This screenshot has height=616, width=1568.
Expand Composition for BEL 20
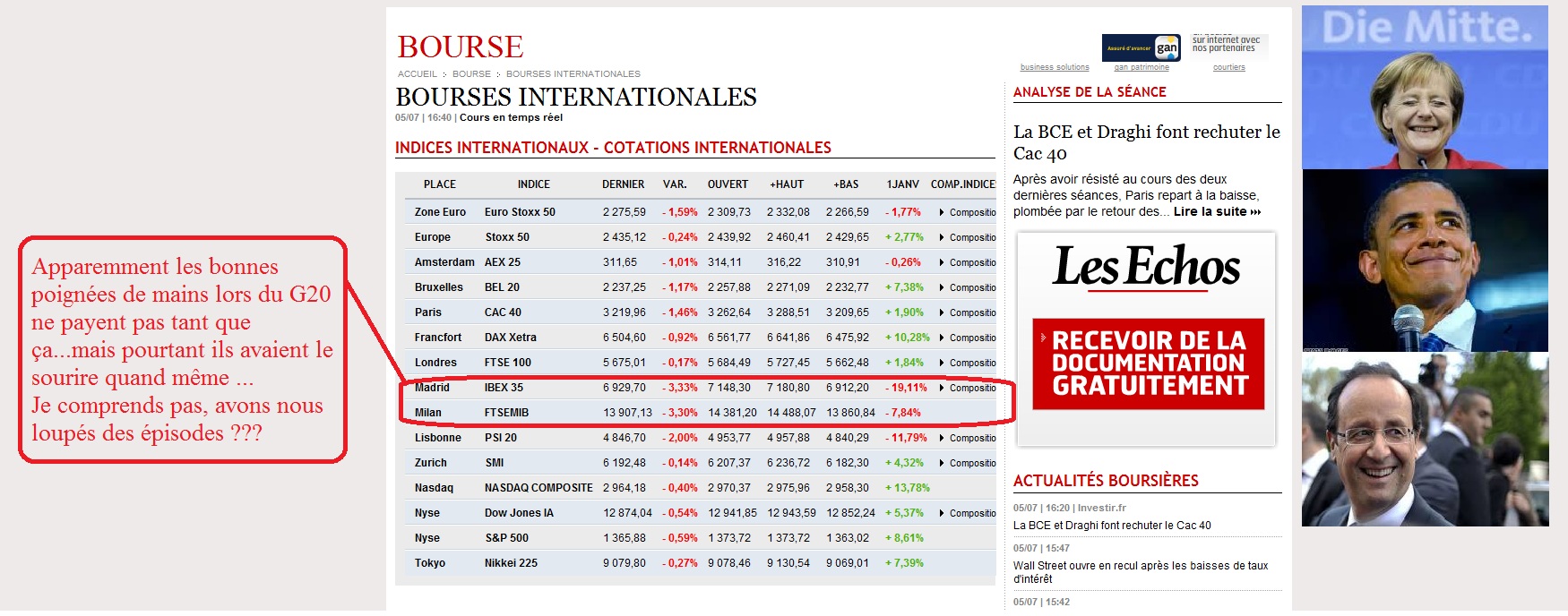click(x=968, y=287)
